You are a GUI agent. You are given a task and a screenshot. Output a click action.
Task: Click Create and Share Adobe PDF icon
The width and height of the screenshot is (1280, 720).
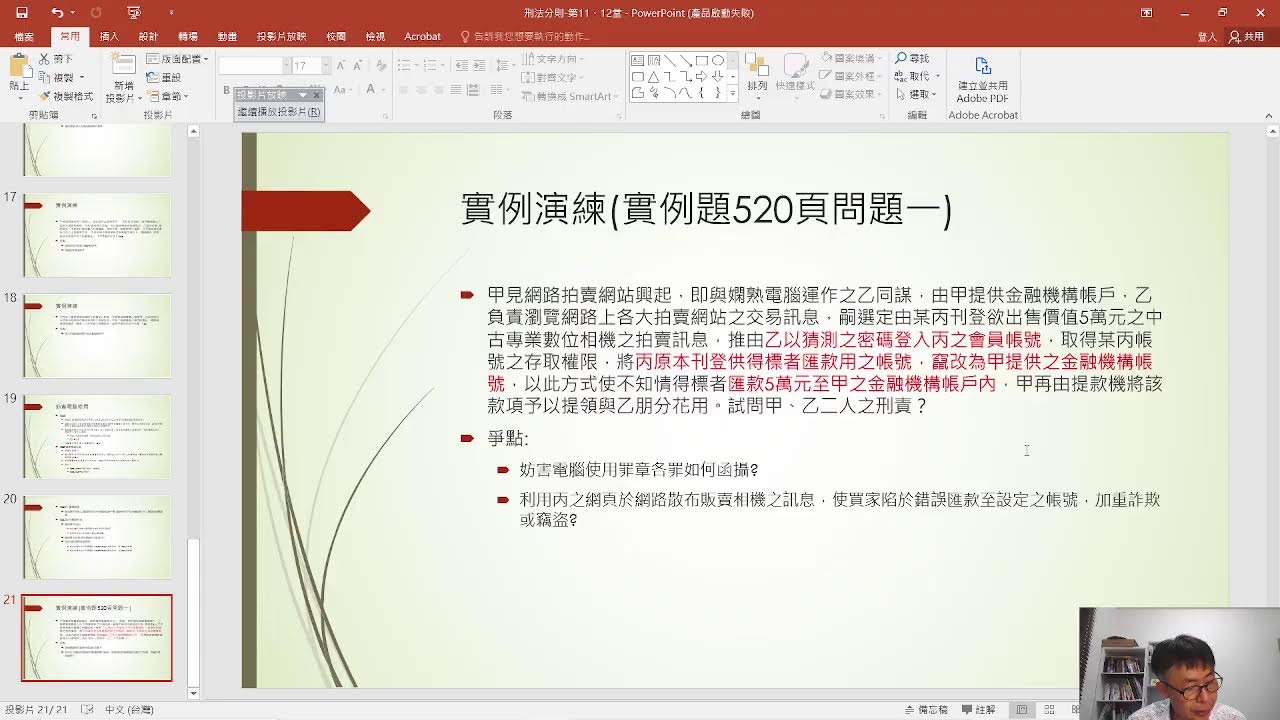coord(982,78)
